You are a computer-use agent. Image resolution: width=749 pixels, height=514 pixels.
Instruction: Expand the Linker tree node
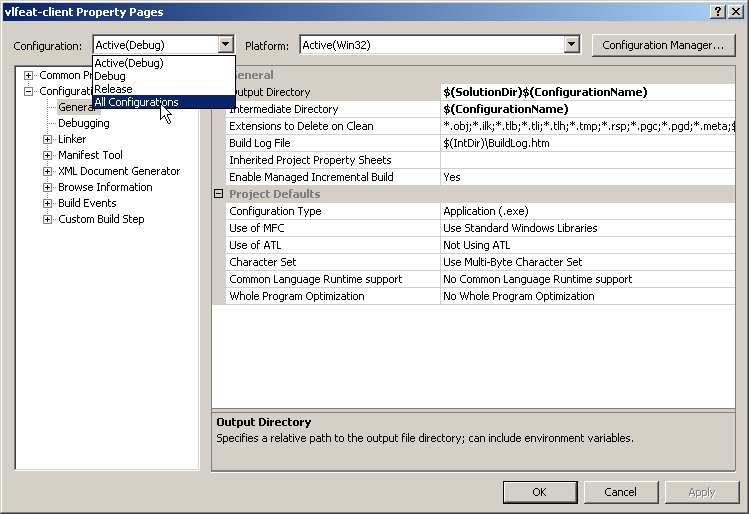48,140
